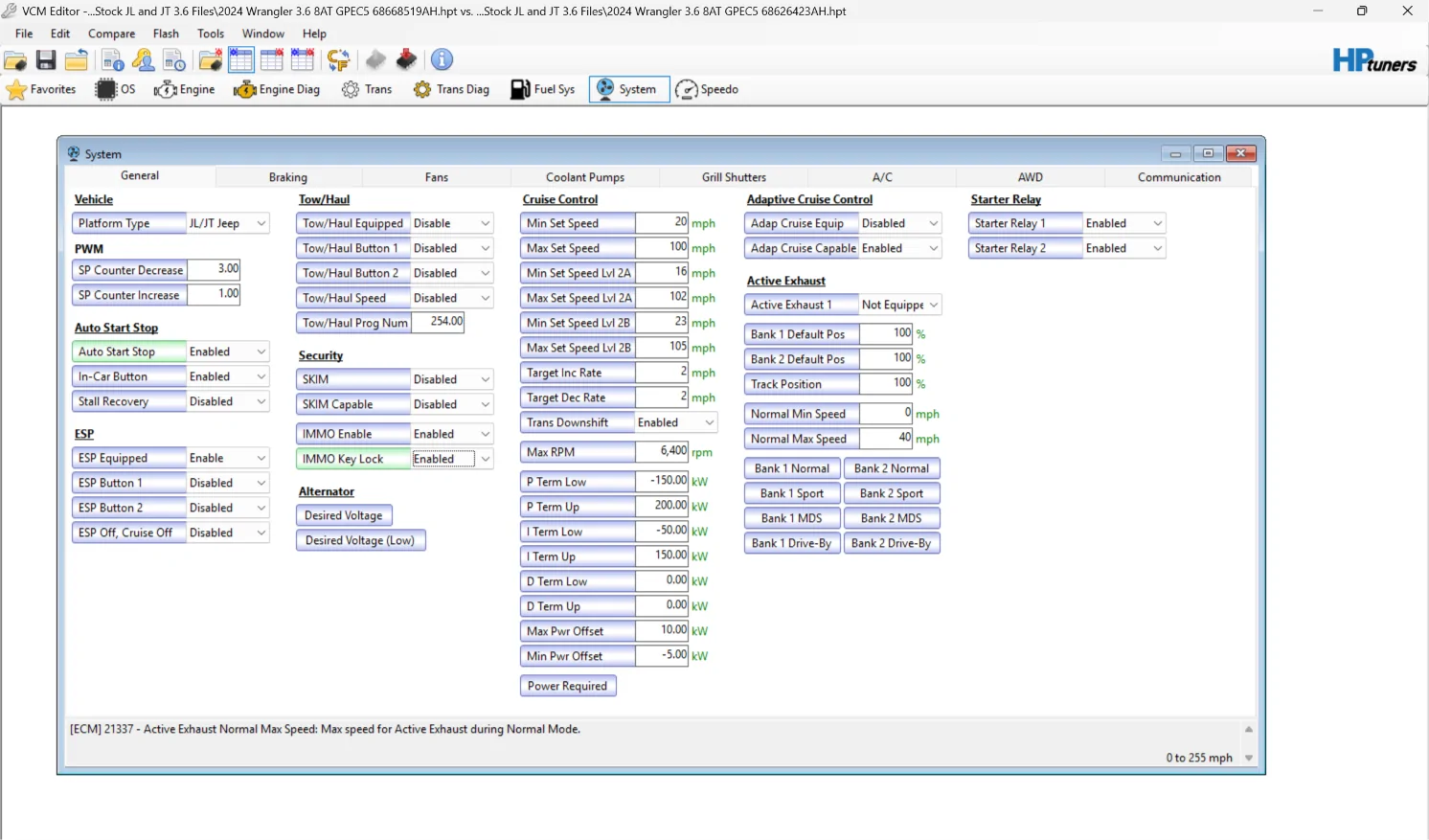Open the Favorites star section
Screen dimensions: 1429x840
tap(41, 90)
